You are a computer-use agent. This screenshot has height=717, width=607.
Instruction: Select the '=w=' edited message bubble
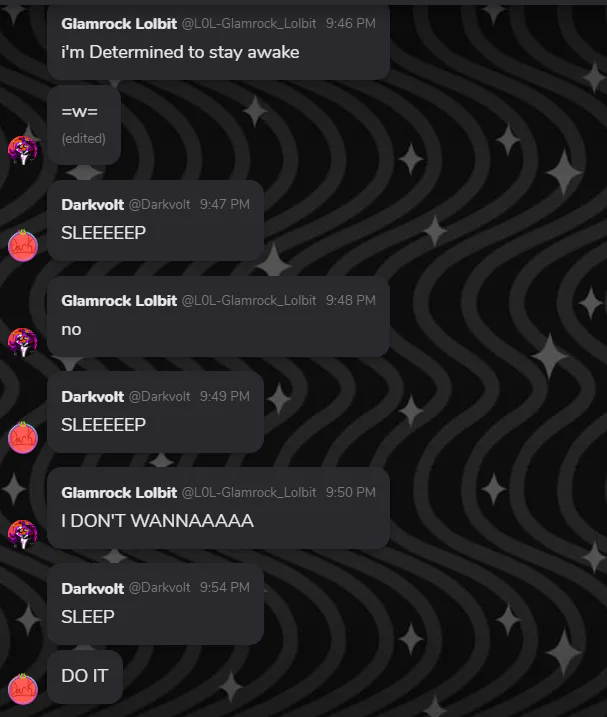pyautogui.click(x=84, y=124)
